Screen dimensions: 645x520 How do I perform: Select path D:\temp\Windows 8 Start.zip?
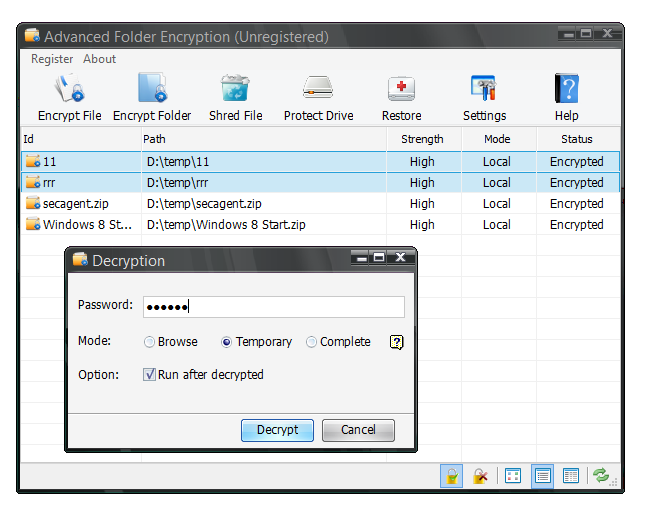pyautogui.click(x=226, y=225)
